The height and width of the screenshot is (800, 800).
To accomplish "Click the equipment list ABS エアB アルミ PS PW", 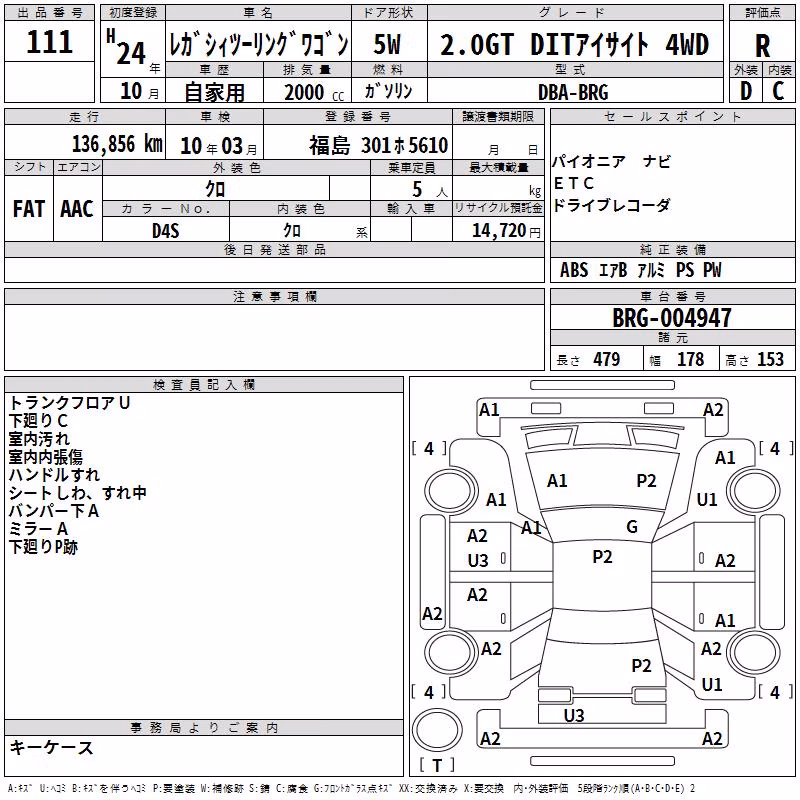I will click(641, 270).
